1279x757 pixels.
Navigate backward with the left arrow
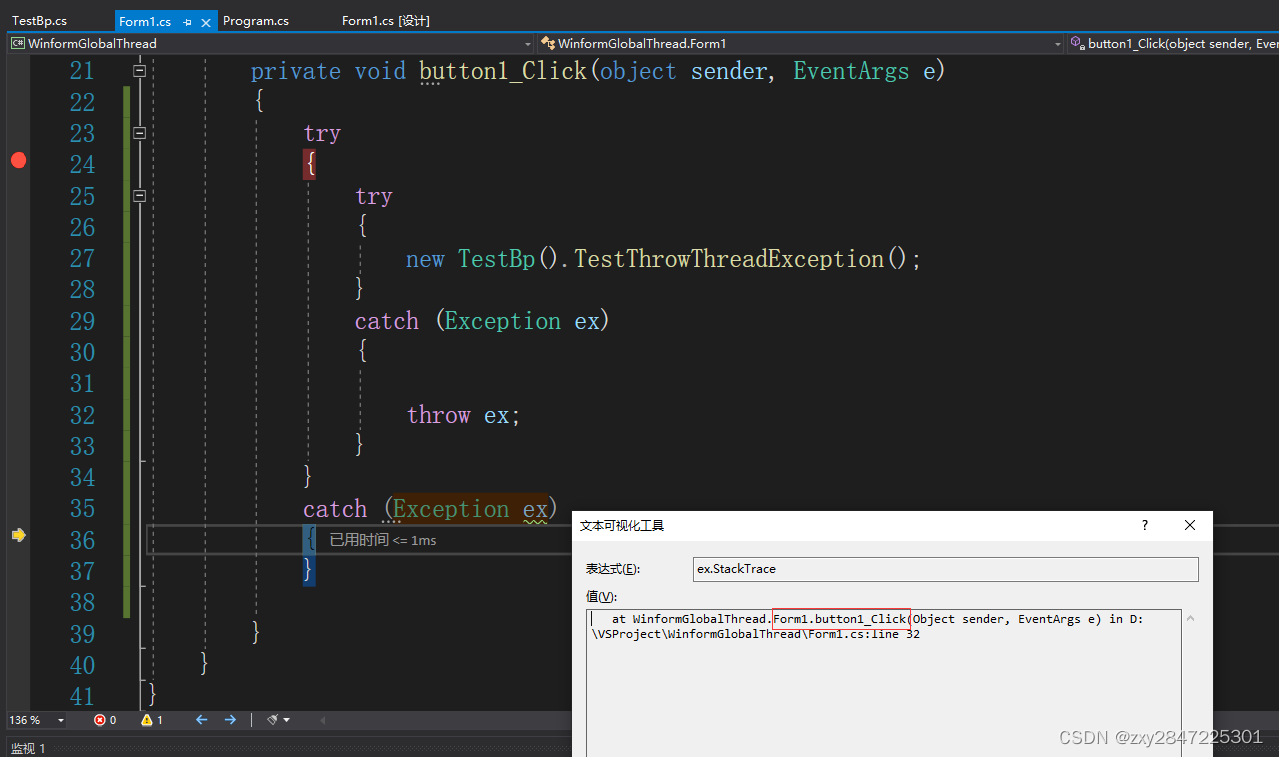click(201, 720)
